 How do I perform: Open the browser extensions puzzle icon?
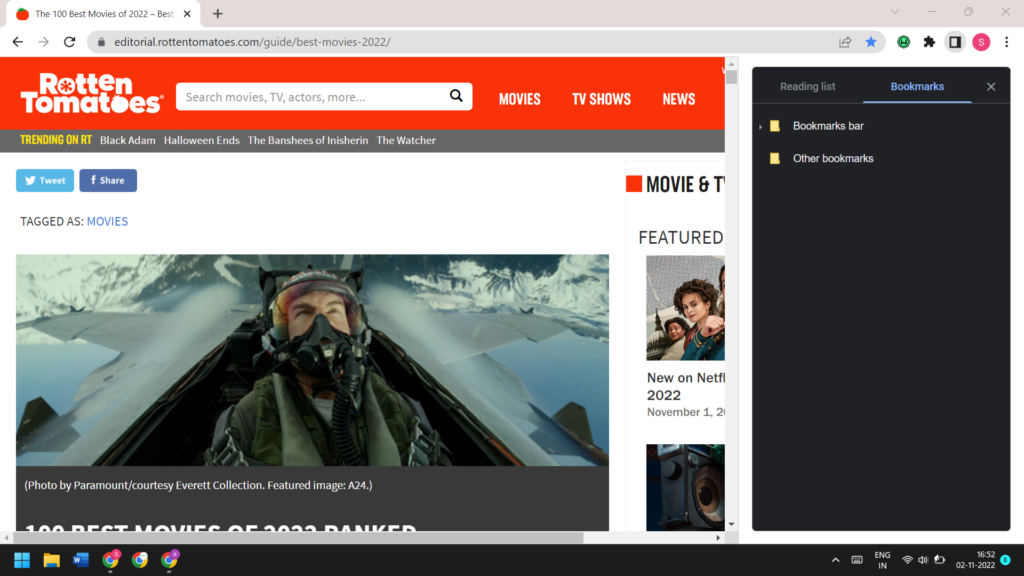click(928, 42)
